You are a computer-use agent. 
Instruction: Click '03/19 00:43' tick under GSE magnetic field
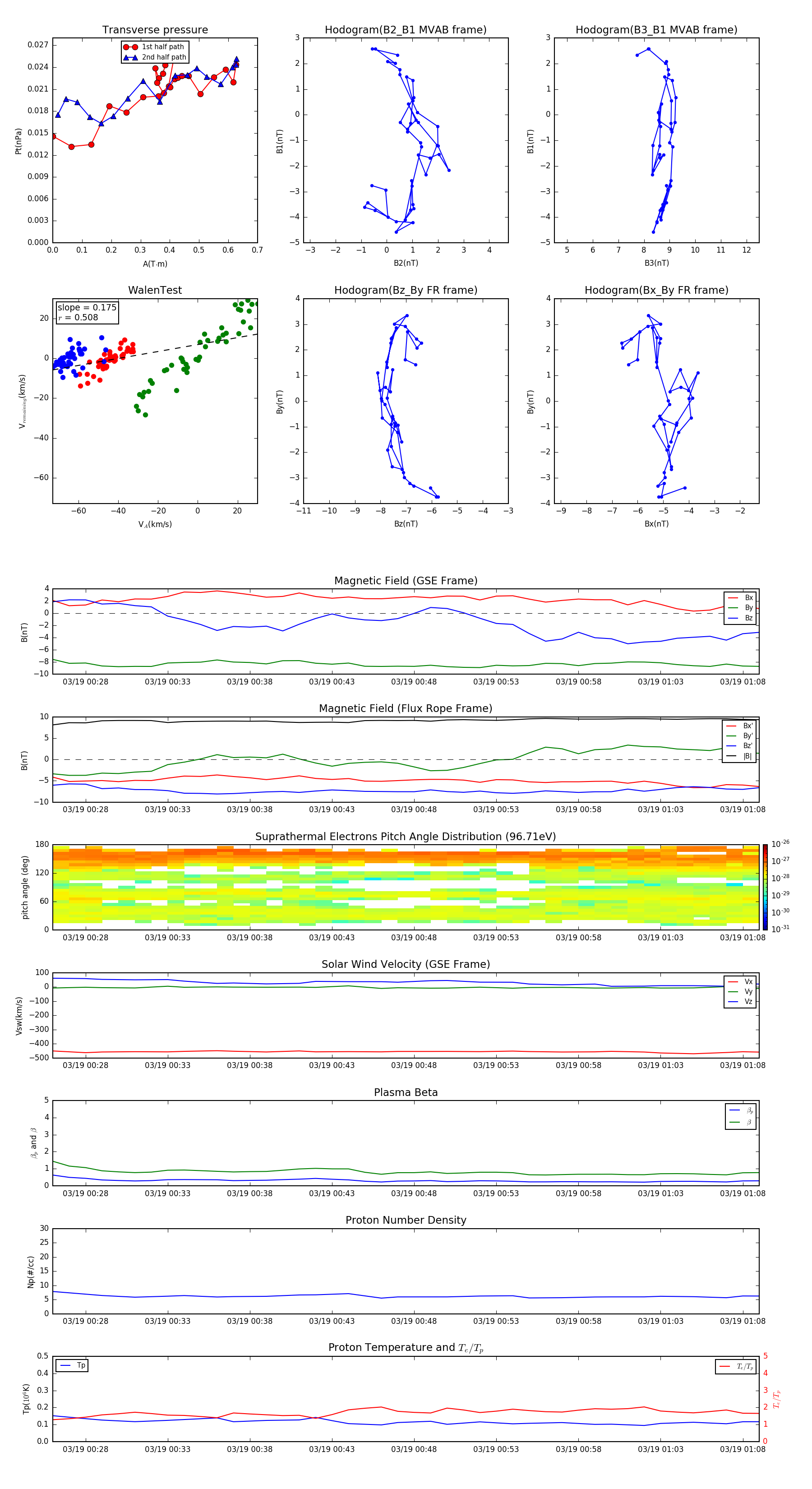click(332, 682)
